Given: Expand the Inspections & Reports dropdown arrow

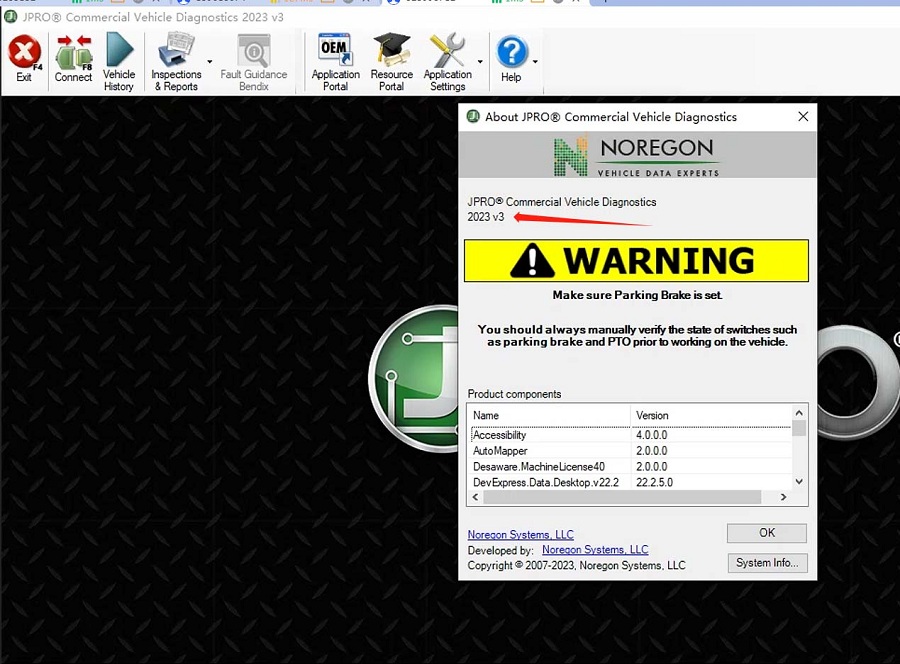Looking at the screenshot, I should (x=210, y=61).
